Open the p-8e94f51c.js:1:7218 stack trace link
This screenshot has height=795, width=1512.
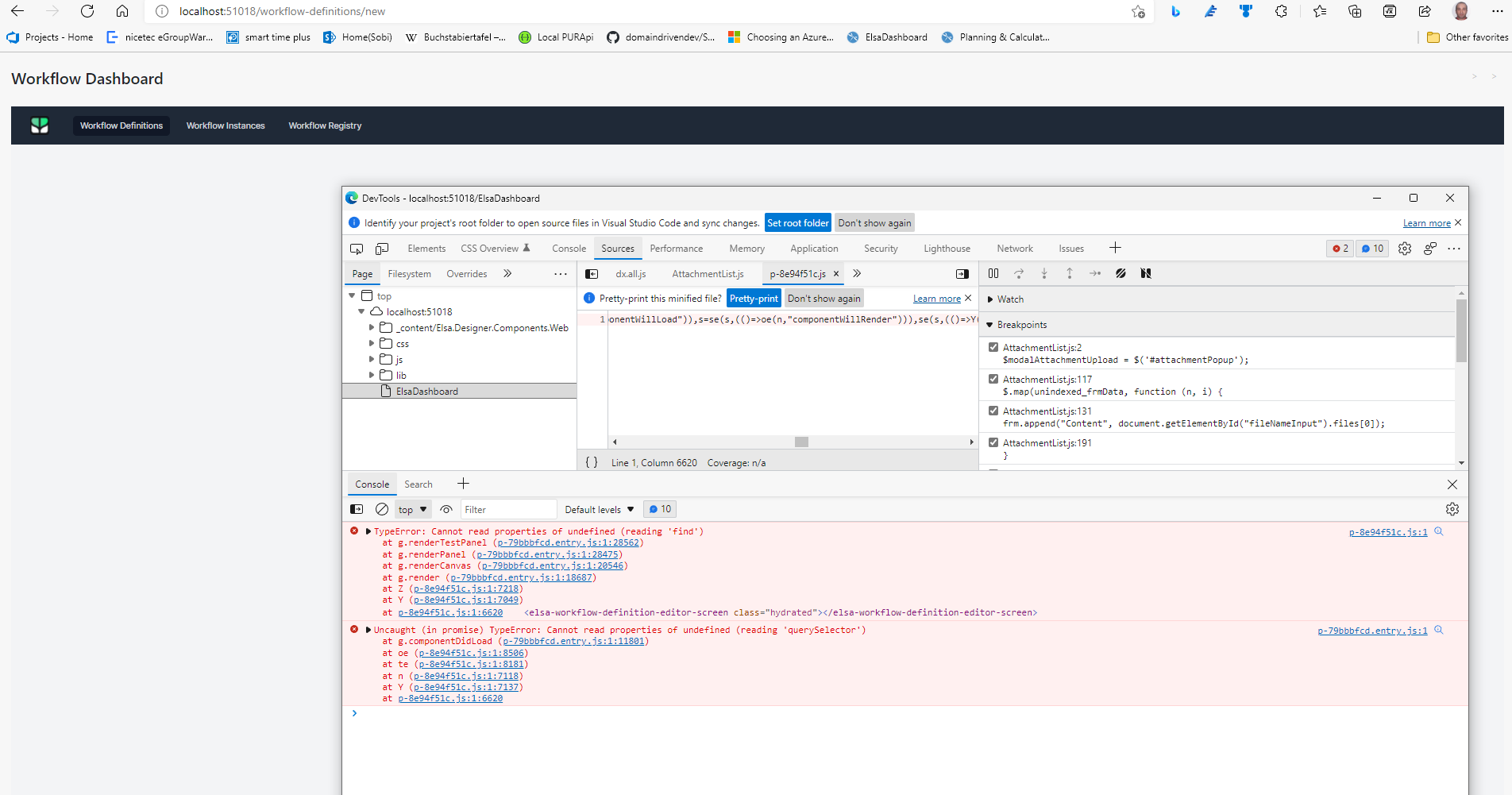pyautogui.click(x=466, y=589)
